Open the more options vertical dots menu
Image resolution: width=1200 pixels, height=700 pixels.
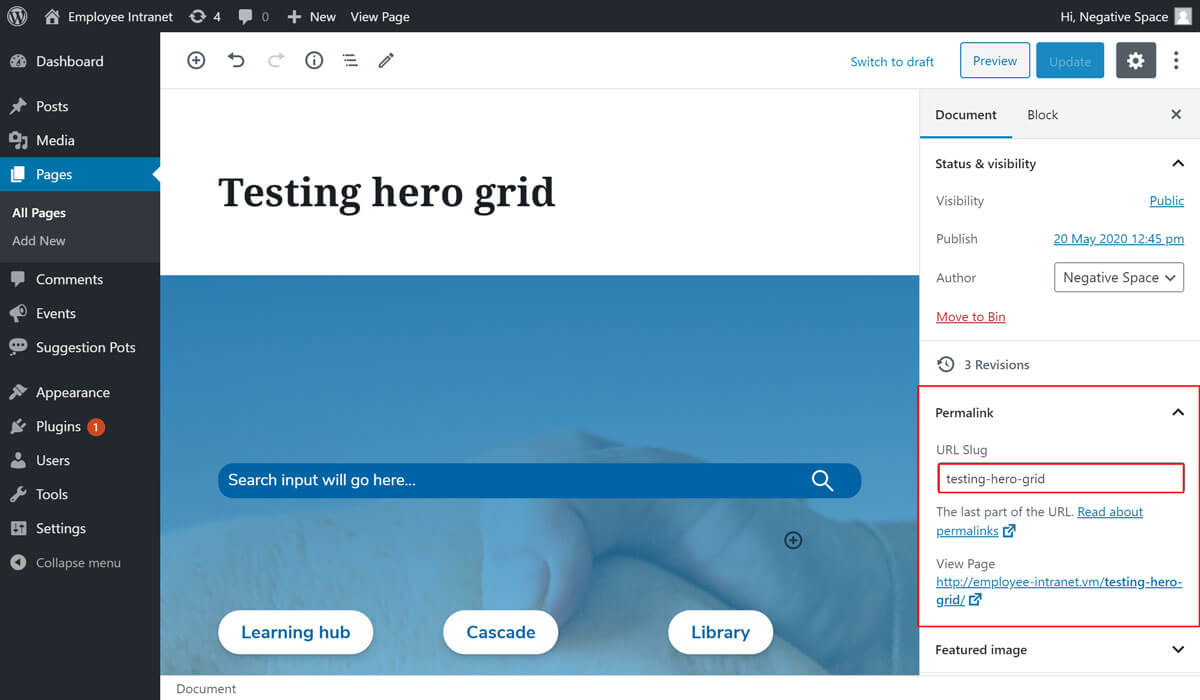point(1176,61)
